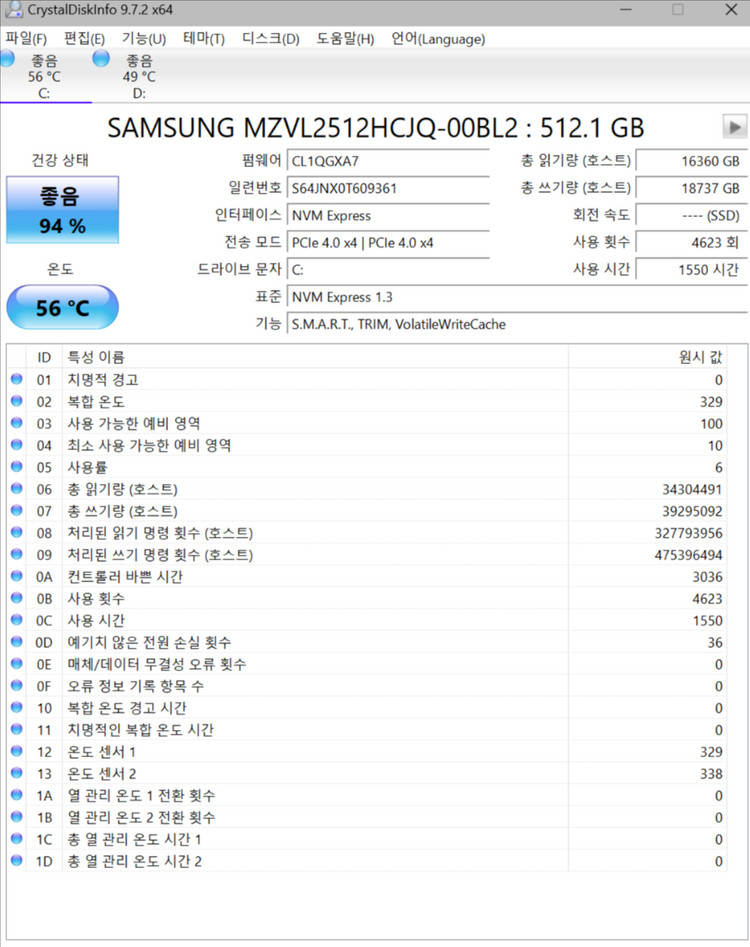Click status orb of row 0A 컨트롤러 바쁜 시간

point(17,576)
